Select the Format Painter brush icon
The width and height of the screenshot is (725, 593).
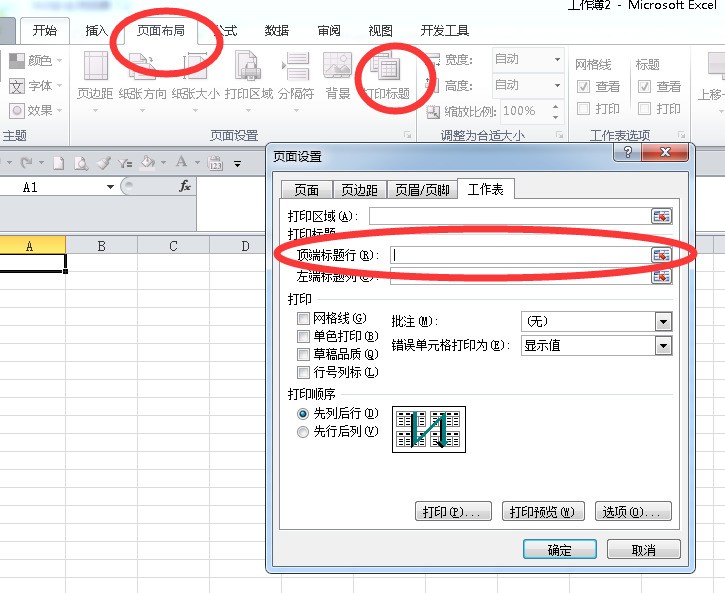[103, 163]
